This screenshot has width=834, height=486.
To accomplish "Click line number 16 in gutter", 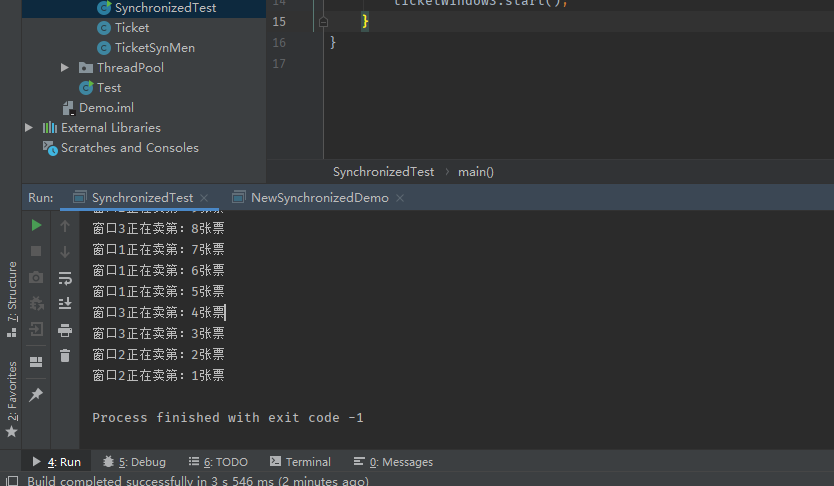I will coord(279,43).
